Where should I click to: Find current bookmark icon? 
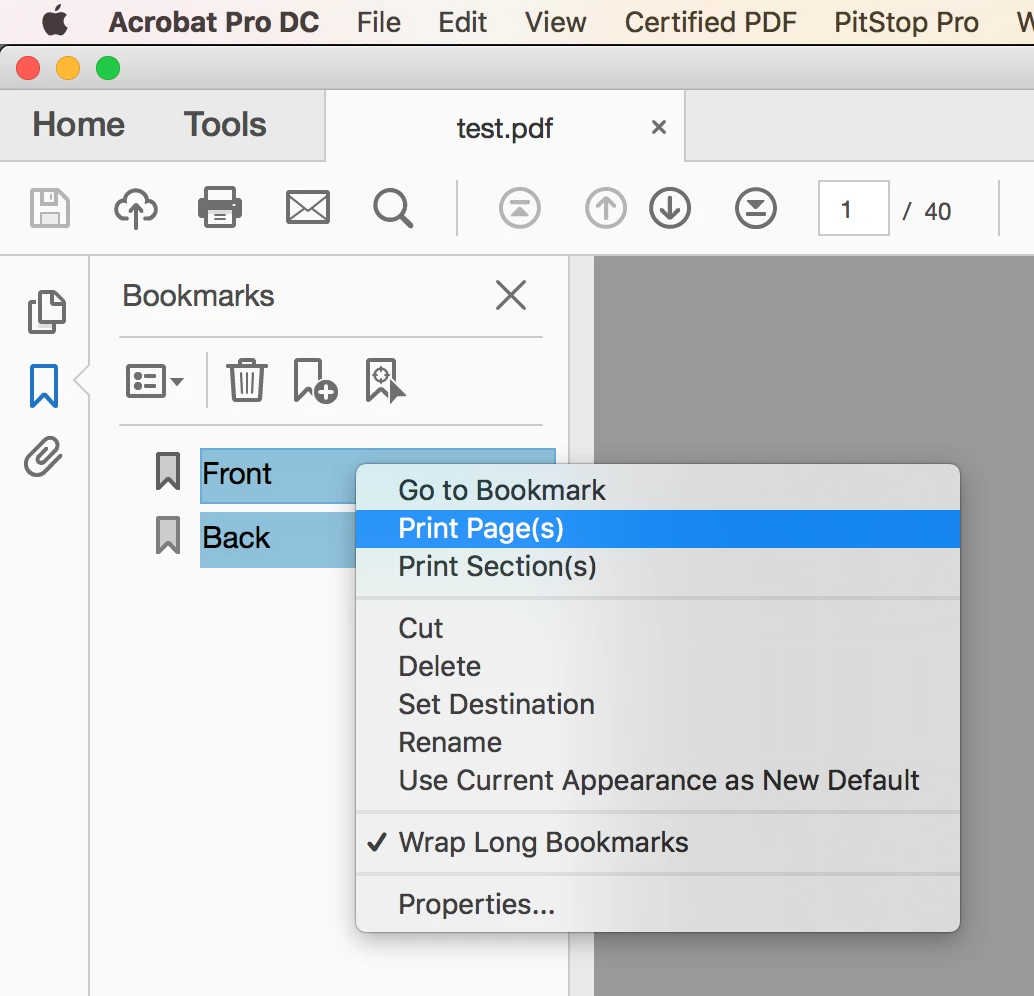click(385, 381)
